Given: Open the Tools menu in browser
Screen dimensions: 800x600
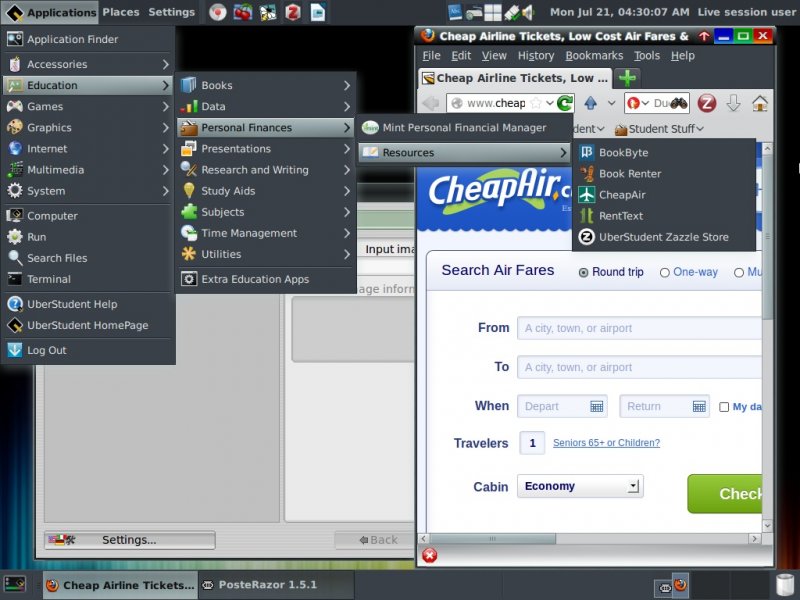Looking at the screenshot, I should point(647,56).
